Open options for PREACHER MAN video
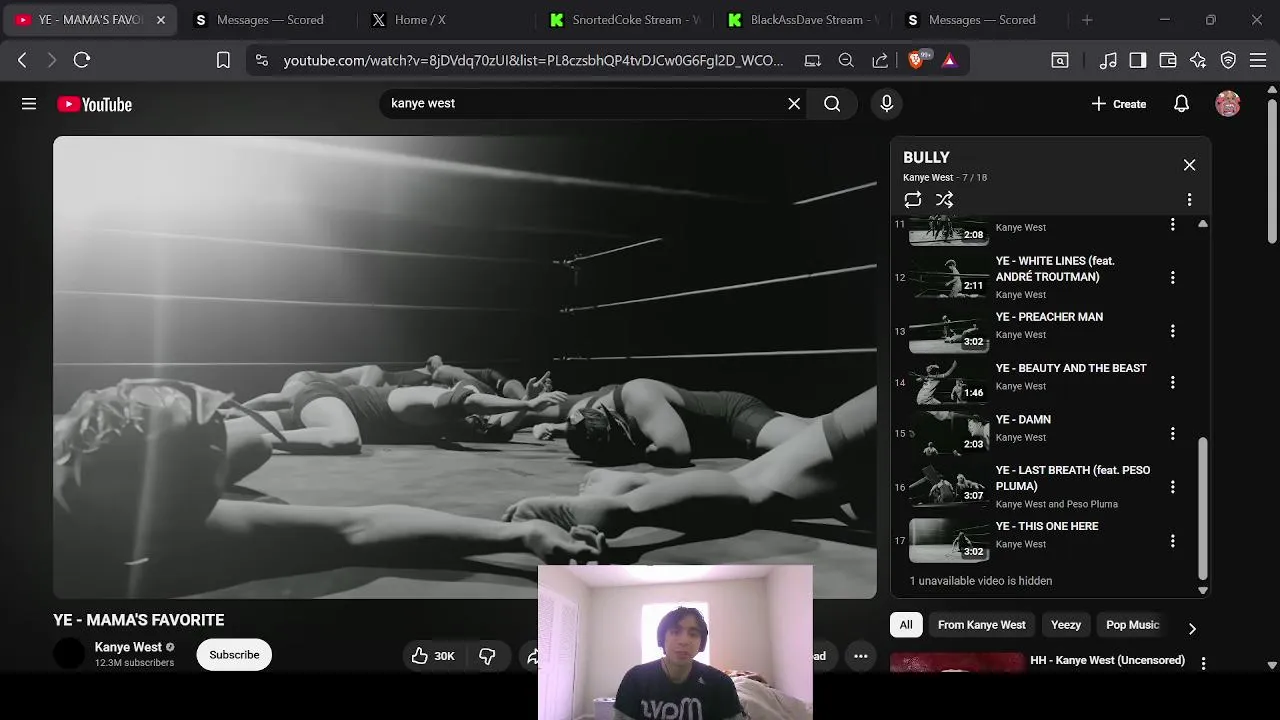This screenshot has width=1280, height=720. click(1172, 331)
